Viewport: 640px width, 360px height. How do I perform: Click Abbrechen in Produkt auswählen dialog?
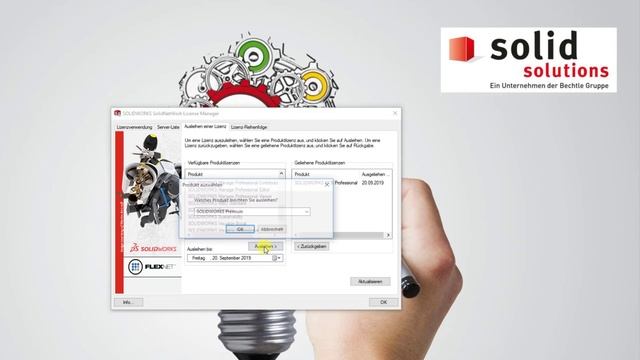tap(272, 229)
